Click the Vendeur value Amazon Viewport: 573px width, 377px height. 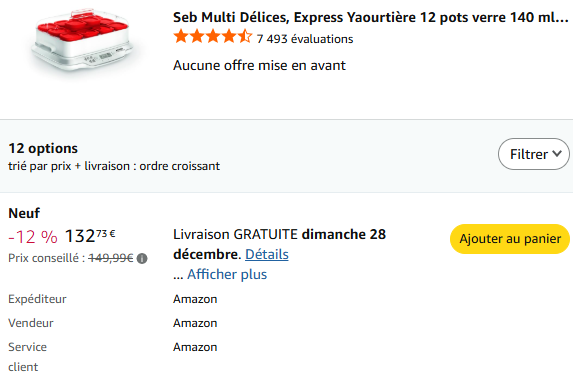tap(195, 323)
